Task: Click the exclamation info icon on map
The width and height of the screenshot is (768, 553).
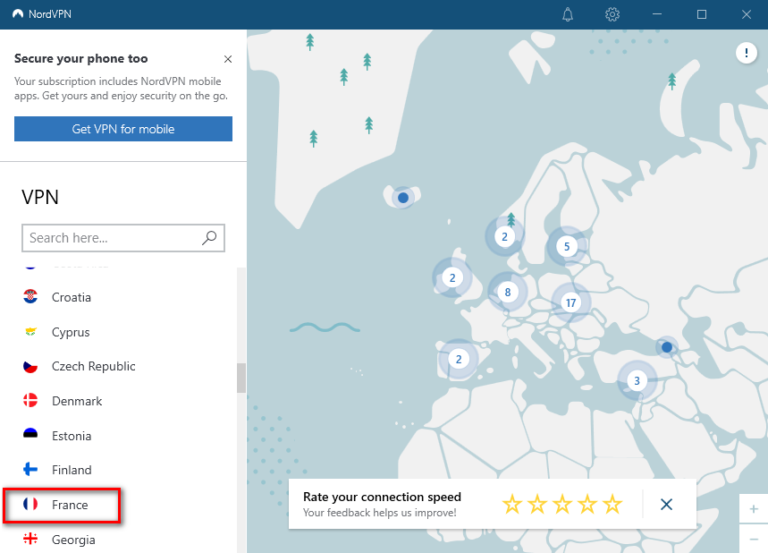Action: point(746,54)
